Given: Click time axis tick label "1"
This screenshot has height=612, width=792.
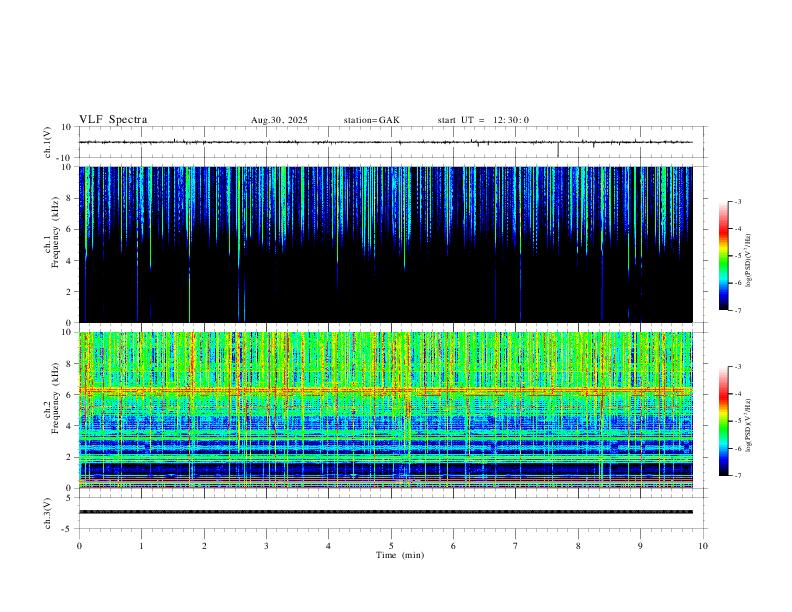Looking at the screenshot, I should click(x=141, y=546).
